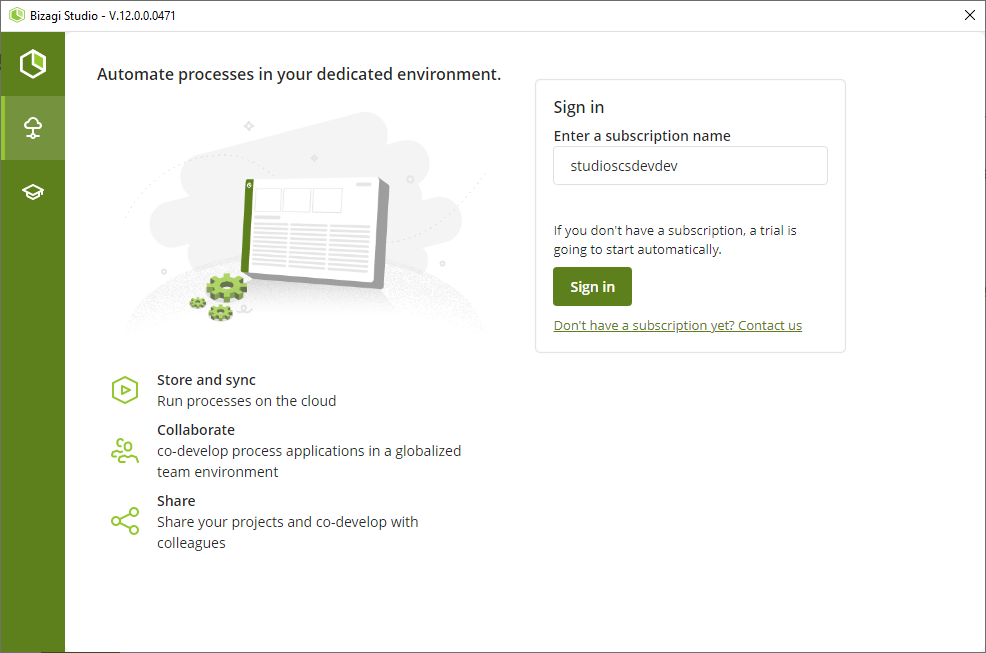Click the Share nodes icon
986x653 pixels.
[x=125, y=521]
